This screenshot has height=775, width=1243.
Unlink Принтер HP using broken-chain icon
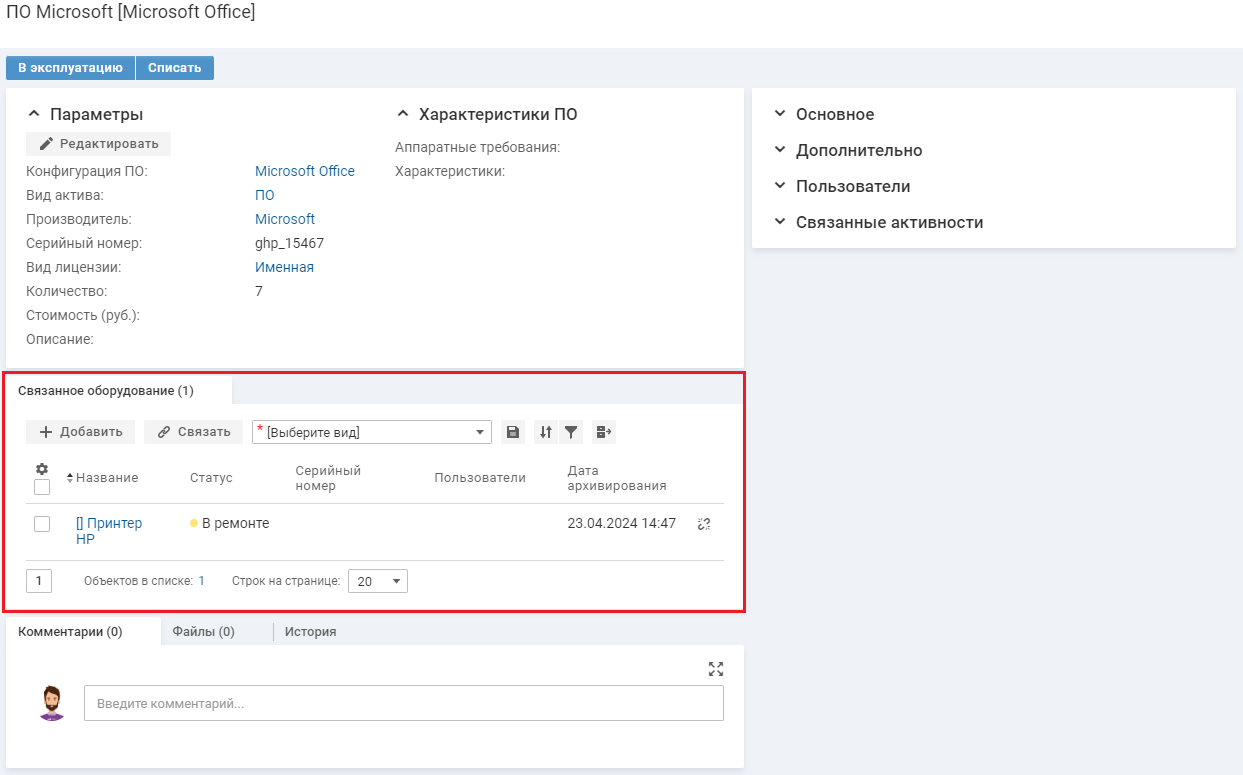(704, 524)
